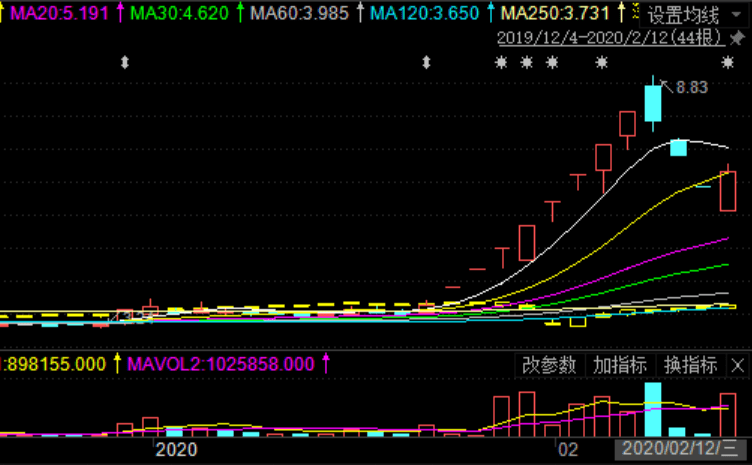The image size is (752, 465).
Task: Click the MA20:5.191 label
Action: click(59, 13)
